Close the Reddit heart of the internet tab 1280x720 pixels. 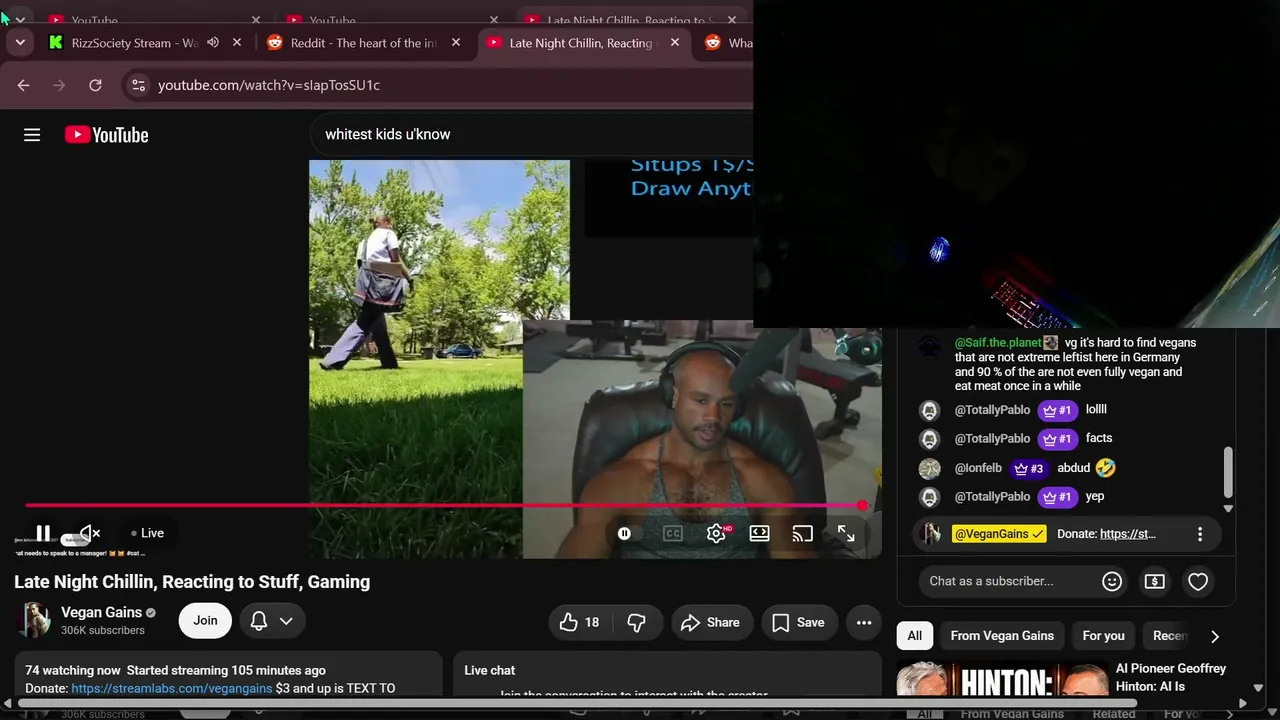456,43
